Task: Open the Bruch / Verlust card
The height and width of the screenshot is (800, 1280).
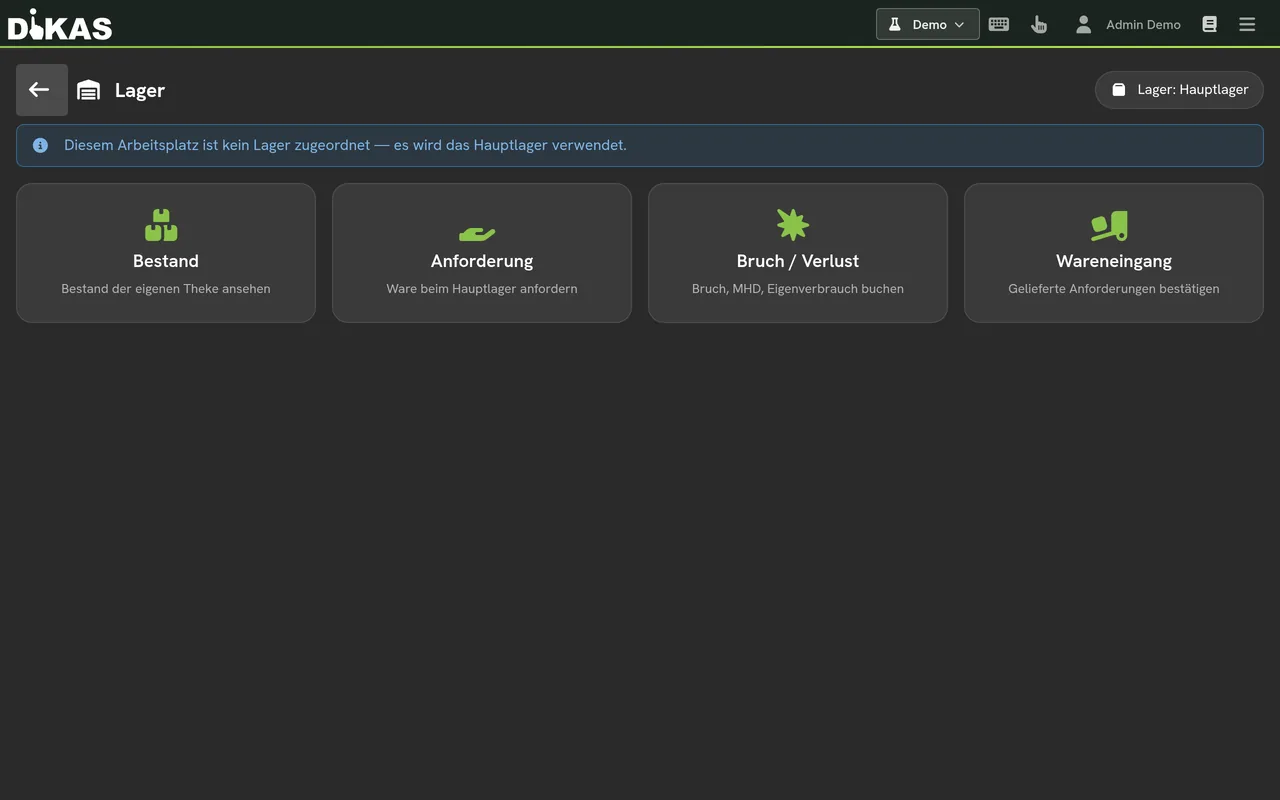Action: 798,253
